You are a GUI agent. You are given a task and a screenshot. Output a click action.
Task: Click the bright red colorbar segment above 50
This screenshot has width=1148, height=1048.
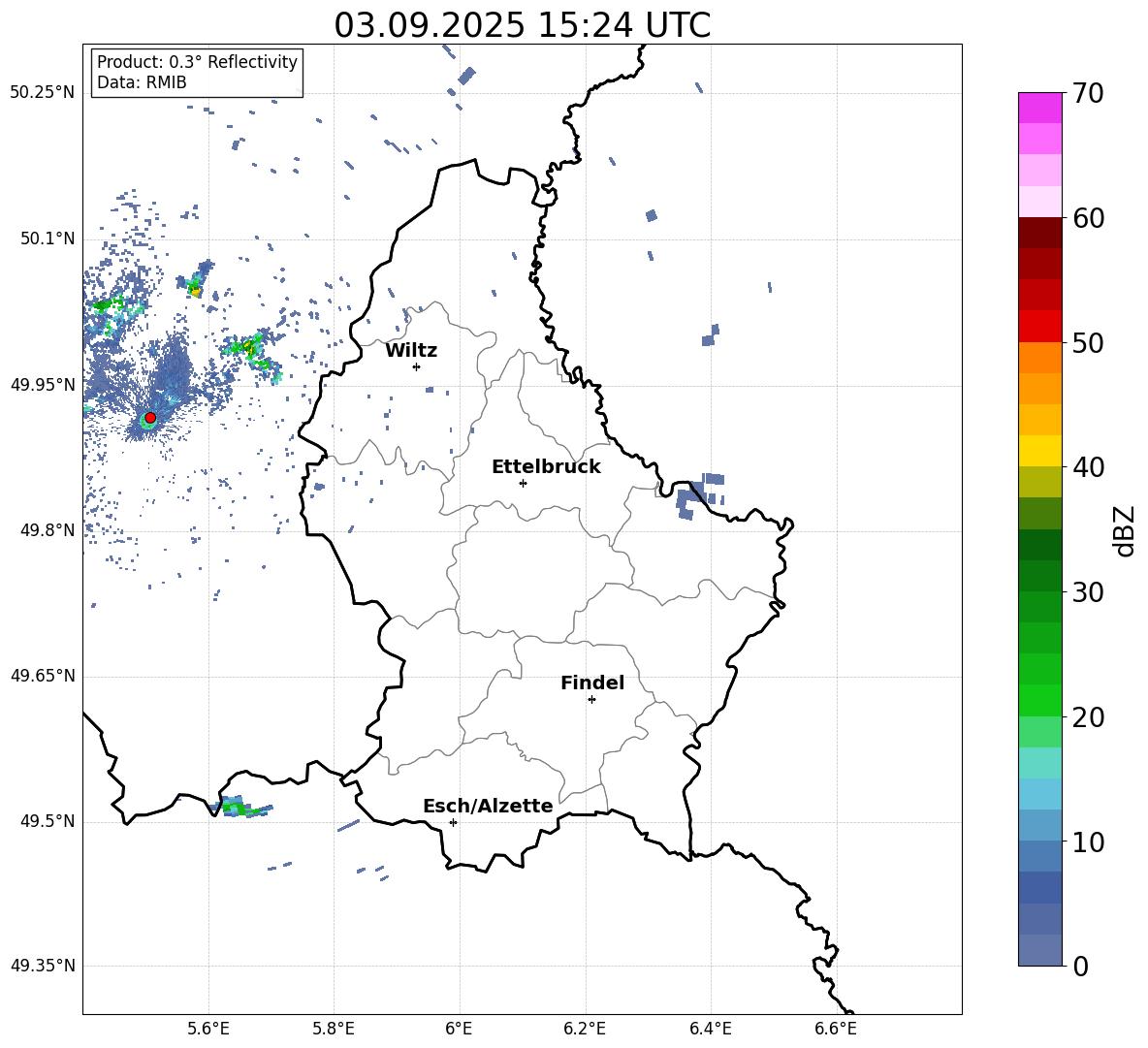click(1039, 327)
